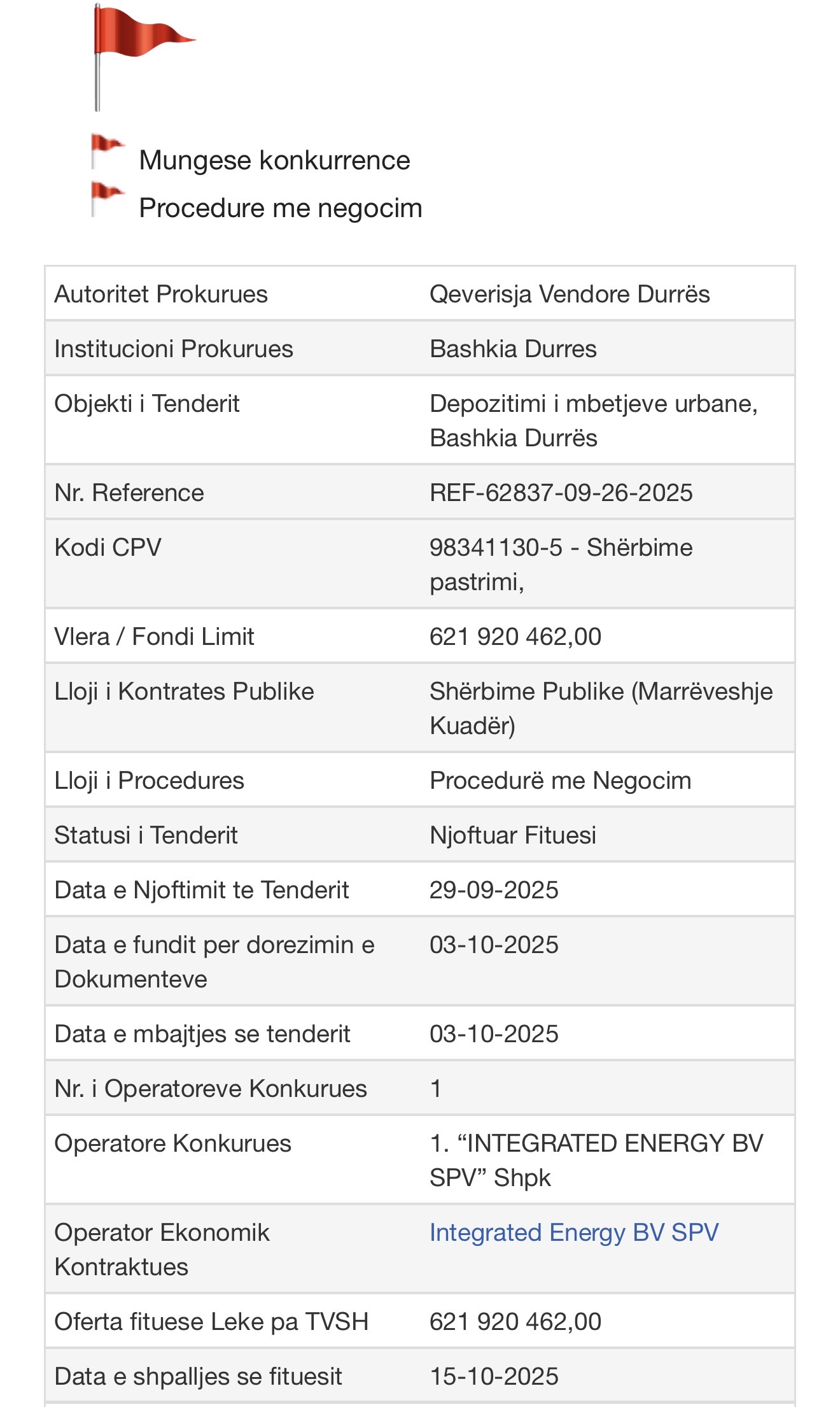
Task: Click the INTEGRATED ENERGY BV SPV Shpk competitor entry
Action: tap(596, 1160)
